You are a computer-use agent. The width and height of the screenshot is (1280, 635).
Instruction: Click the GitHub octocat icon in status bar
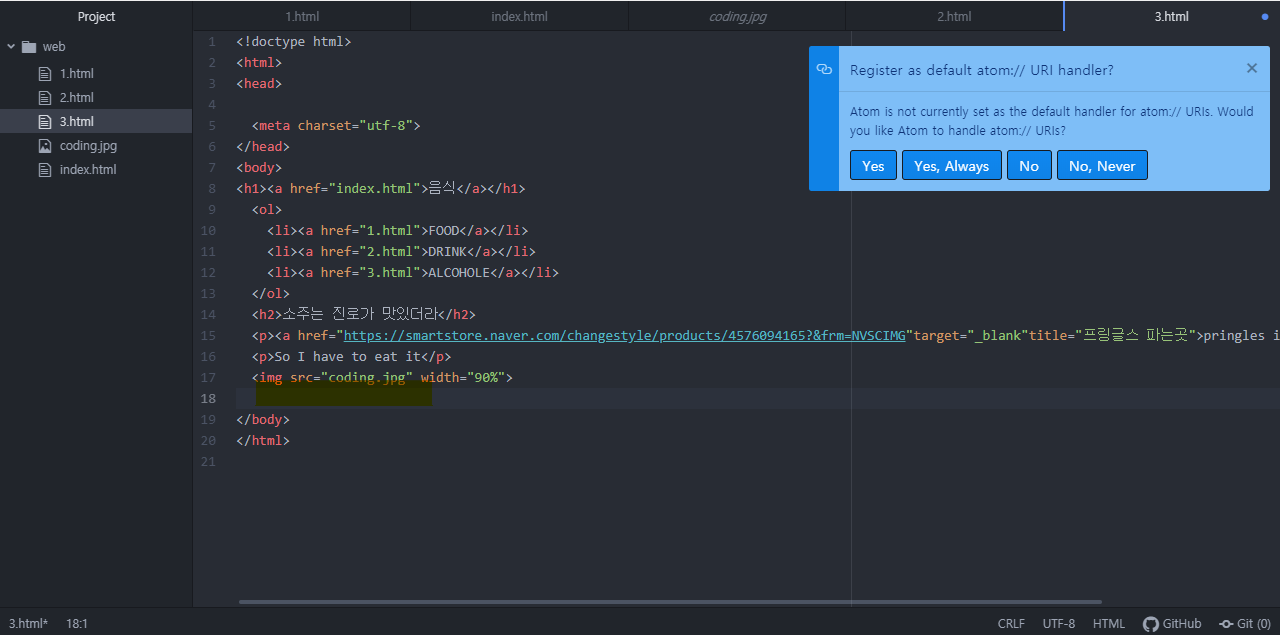[1151, 624]
